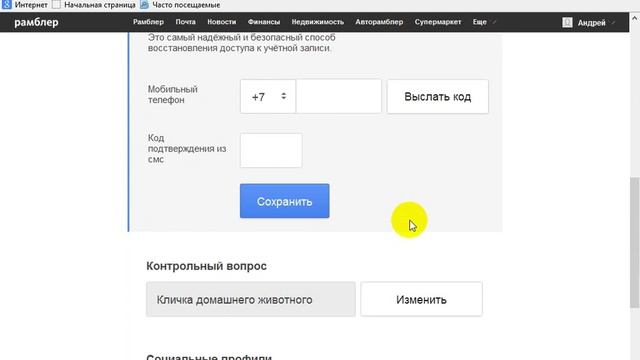Expand the Еще dropdown in navigation

[x=484, y=22]
